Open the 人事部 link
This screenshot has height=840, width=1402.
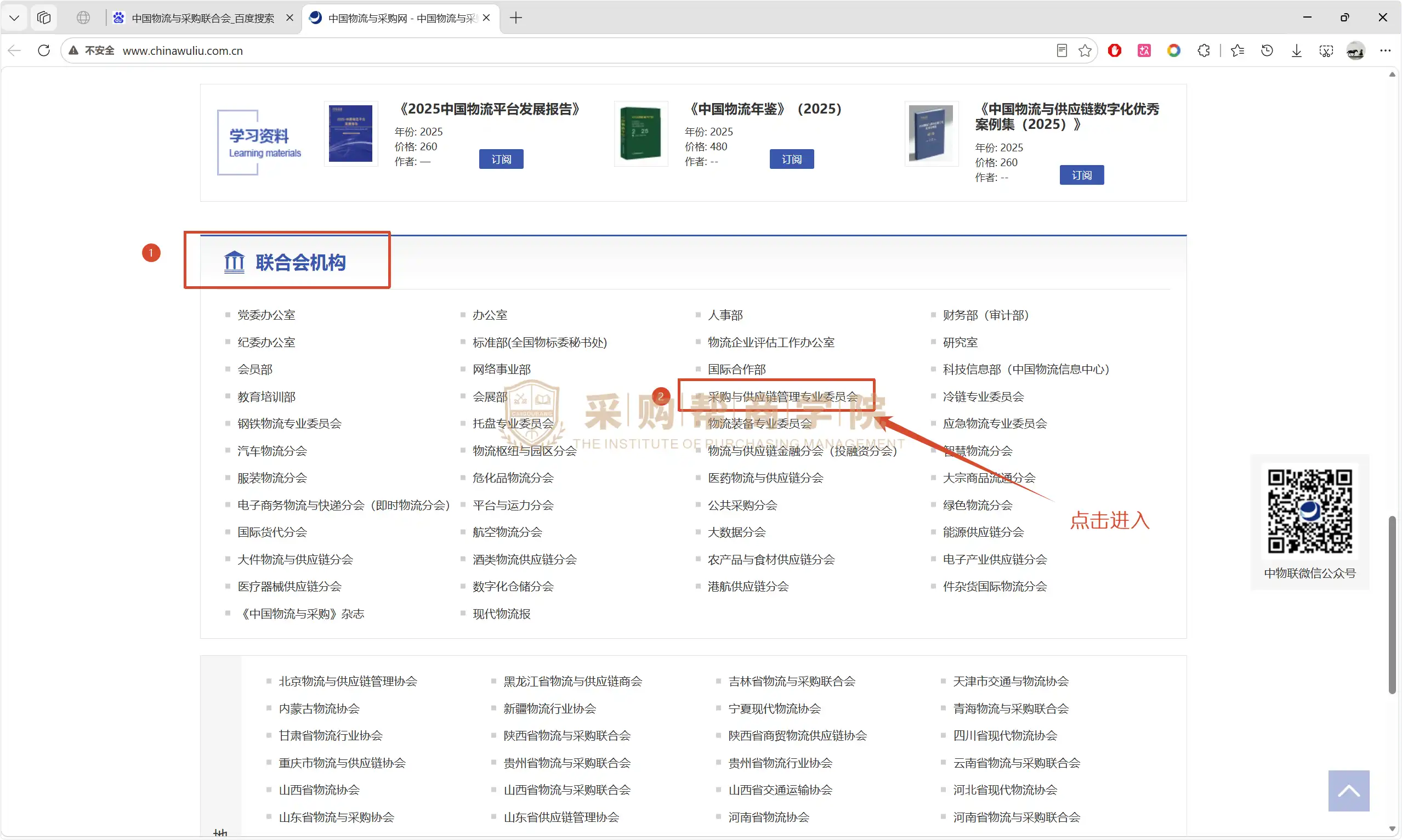(725, 315)
